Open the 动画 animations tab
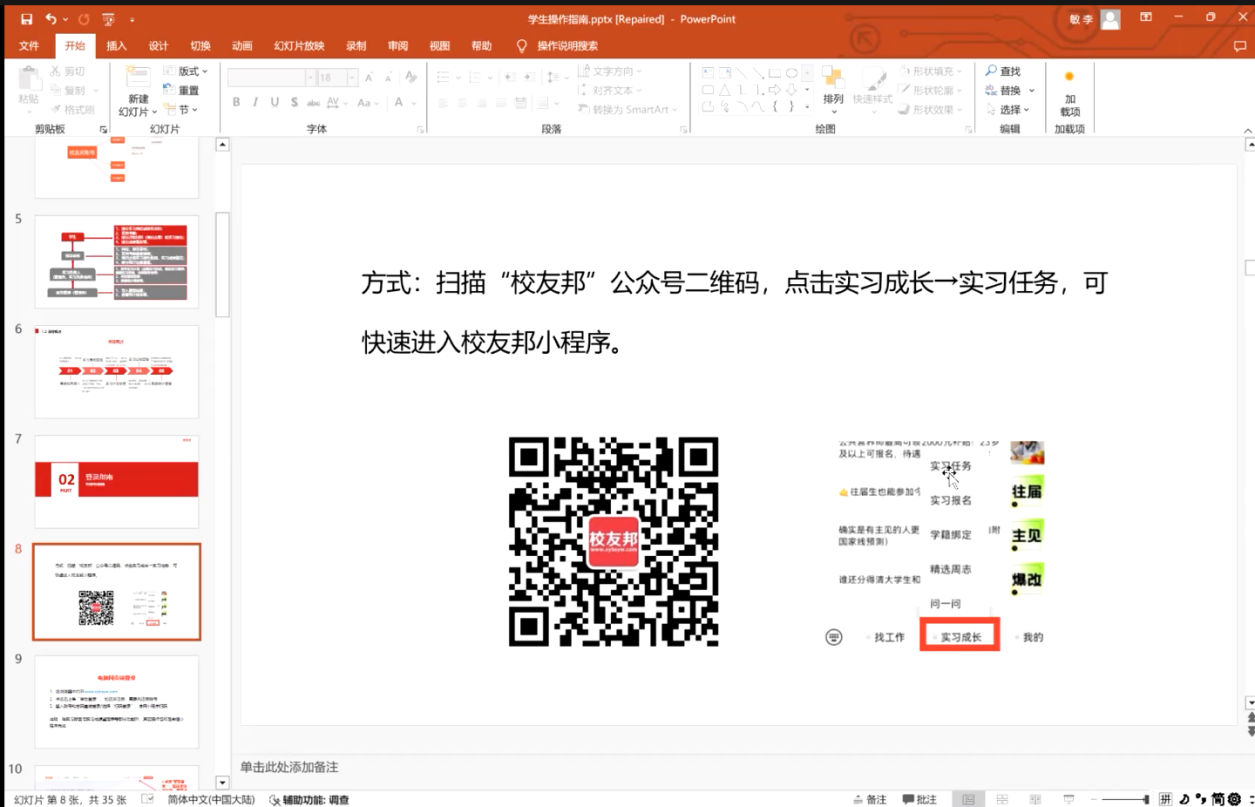The width and height of the screenshot is (1255, 807). coord(242,46)
